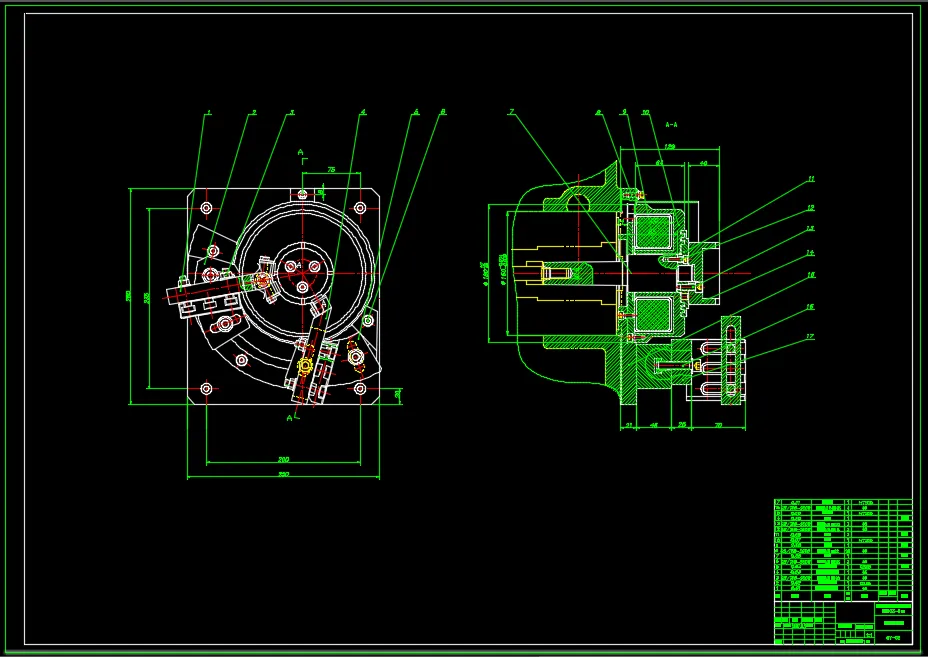This screenshot has height=657, width=928.
Task: Select part balloon number 5 label
Action: click(415, 112)
